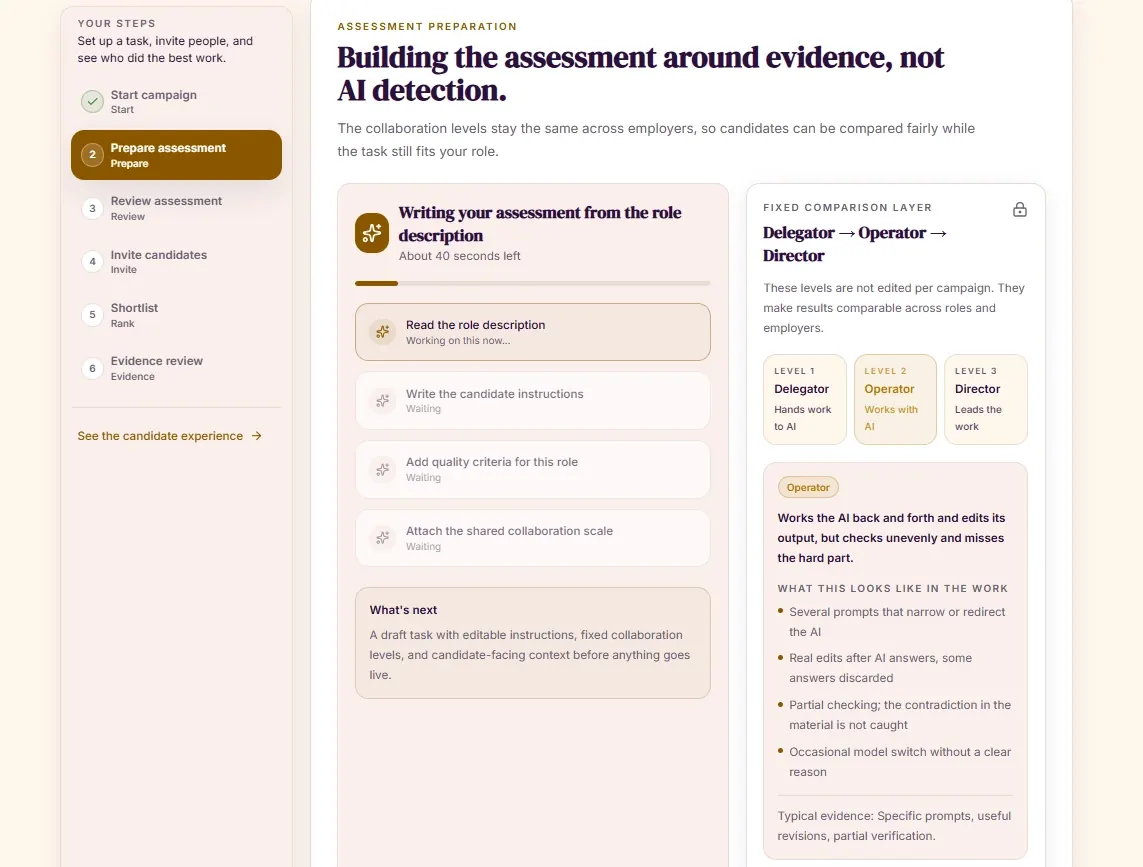1143x867 pixels.
Task: Click the sparkle icon on Attach the shared collaboration scale
Action: point(382,538)
